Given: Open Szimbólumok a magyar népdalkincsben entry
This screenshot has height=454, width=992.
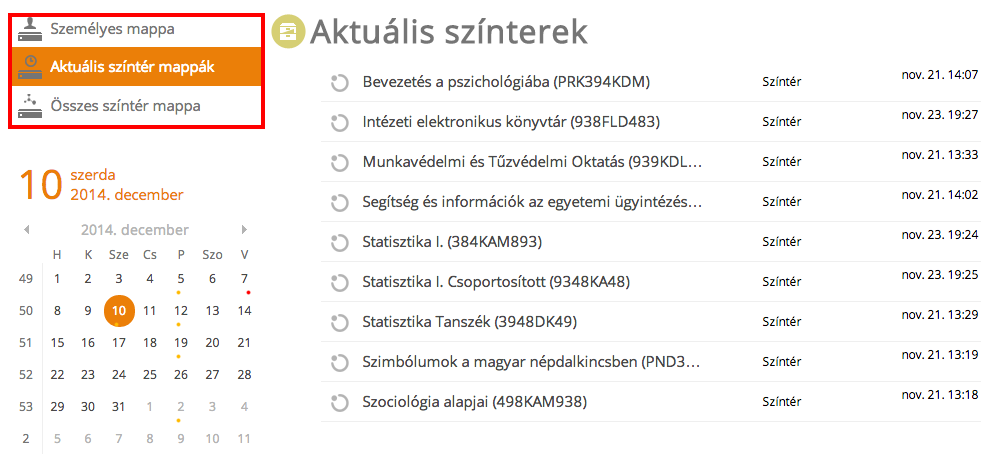Looking at the screenshot, I should tap(531, 362).
